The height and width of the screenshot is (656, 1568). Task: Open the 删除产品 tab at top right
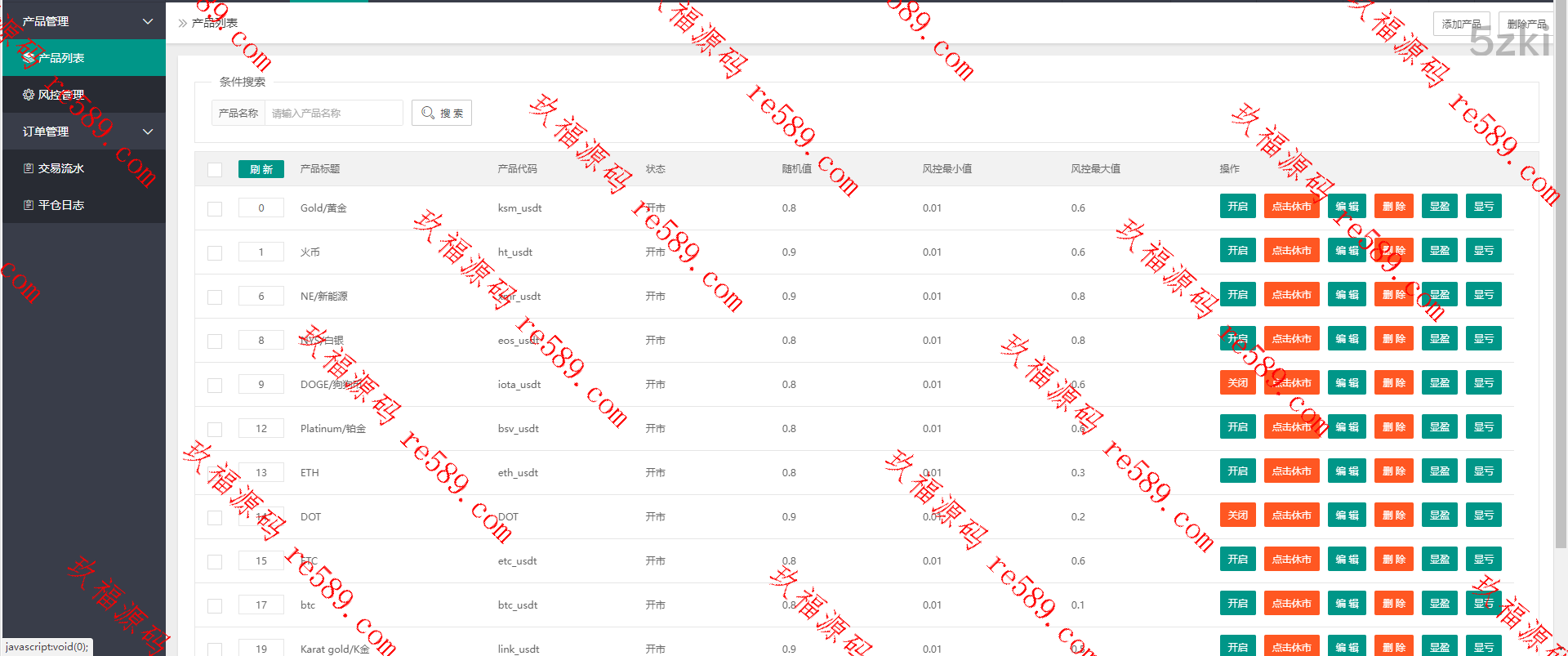pyautogui.click(x=1526, y=24)
